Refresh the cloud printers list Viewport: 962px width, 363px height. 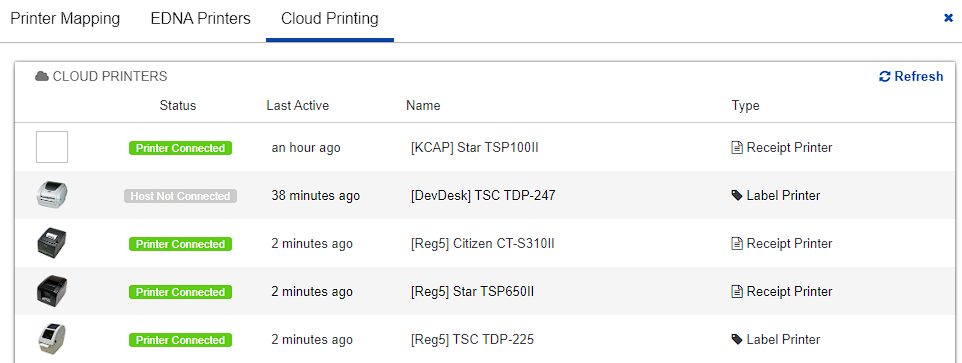pos(911,77)
